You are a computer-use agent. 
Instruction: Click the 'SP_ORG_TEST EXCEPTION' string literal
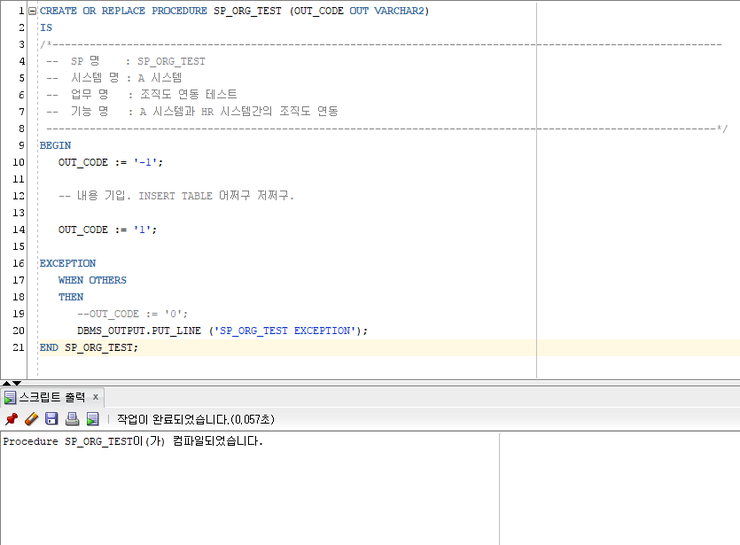click(x=286, y=330)
